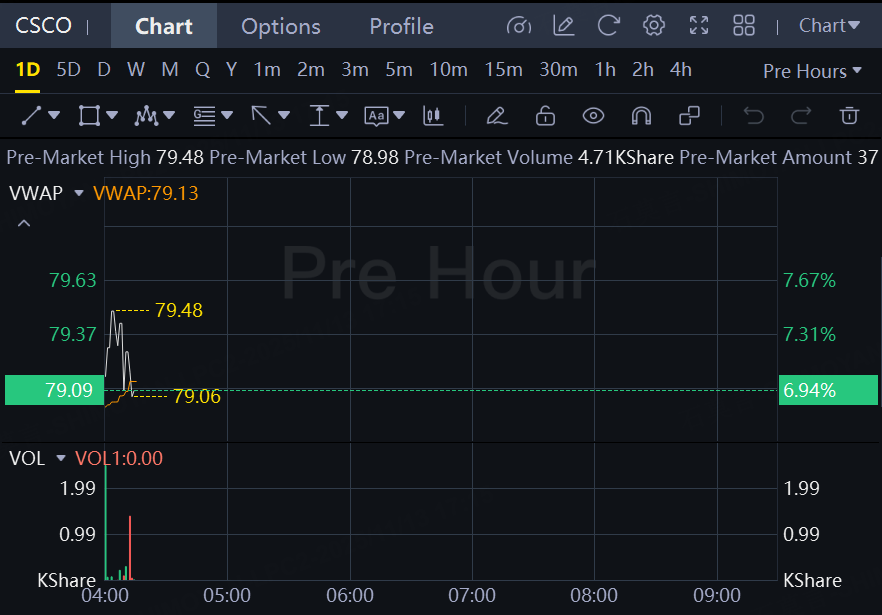Click the refresh chart icon
This screenshot has height=615, width=882.
click(x=609, y=26)
